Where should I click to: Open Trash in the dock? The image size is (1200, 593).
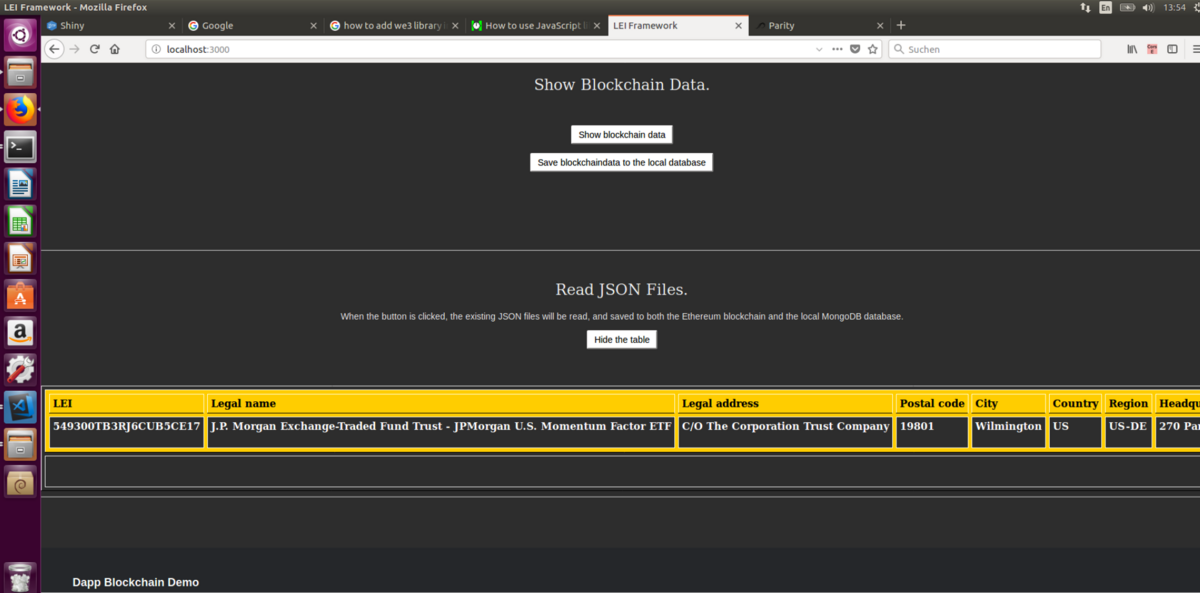(x=20, y=577)
